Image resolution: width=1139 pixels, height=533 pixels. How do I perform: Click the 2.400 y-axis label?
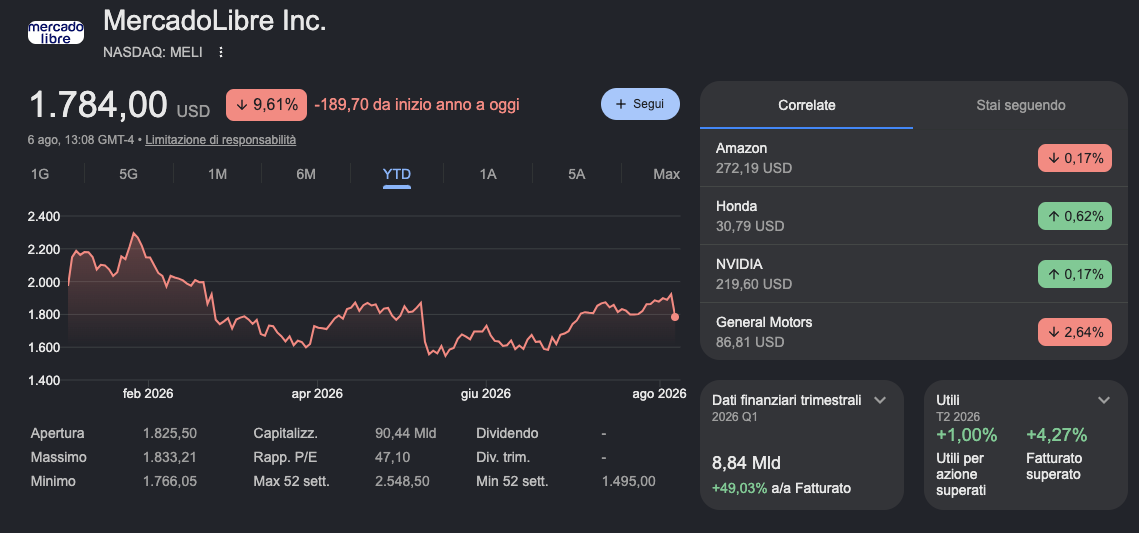[x=44, y=216]
